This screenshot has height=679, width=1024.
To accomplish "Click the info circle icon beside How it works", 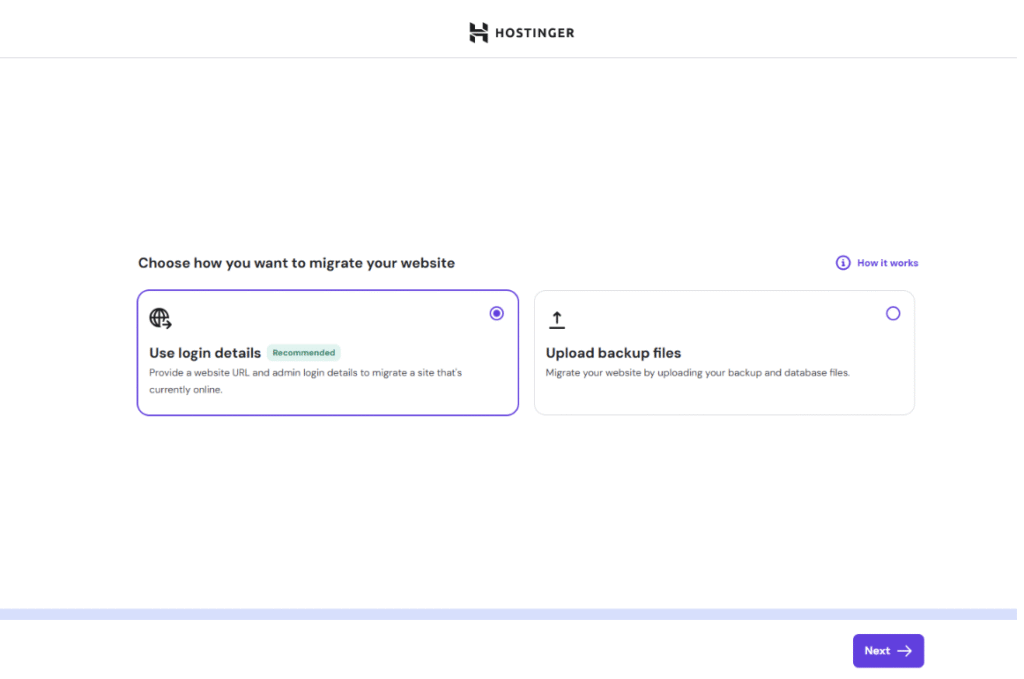I will click(843, 263).
